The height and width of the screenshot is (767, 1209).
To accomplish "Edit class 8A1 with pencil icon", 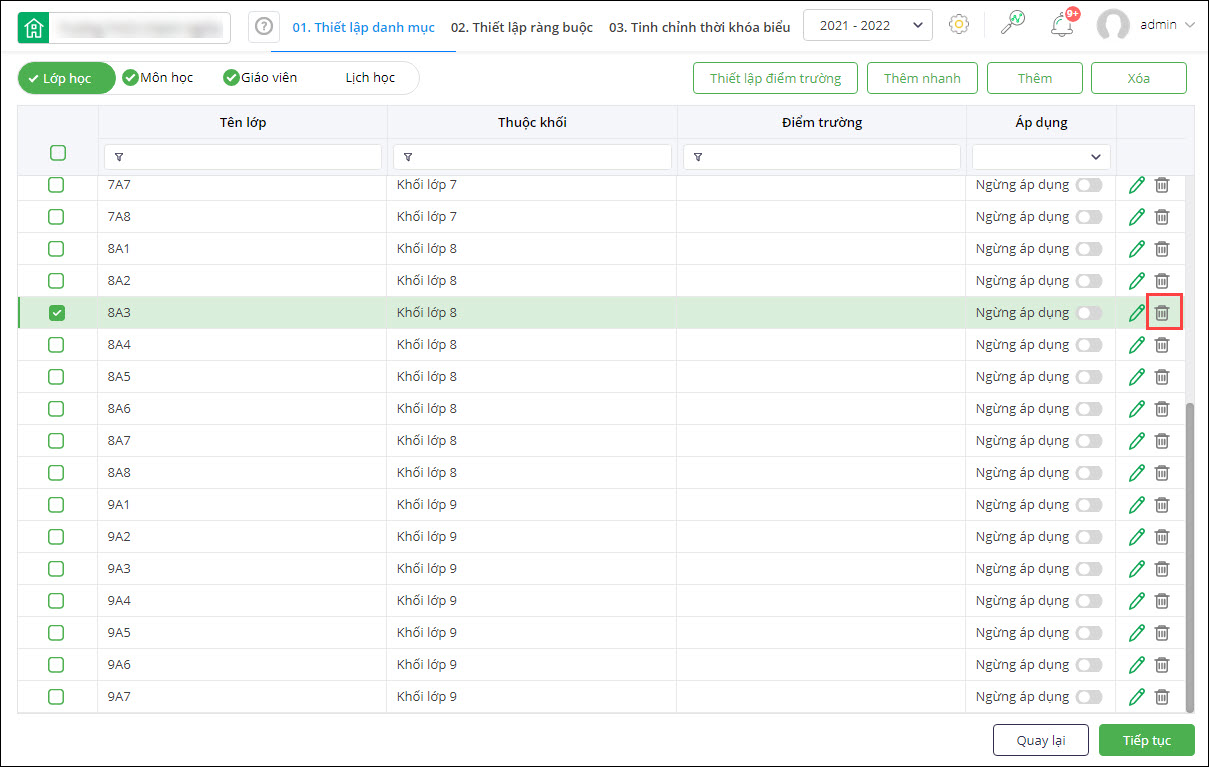I will [x=1136, y=249].
